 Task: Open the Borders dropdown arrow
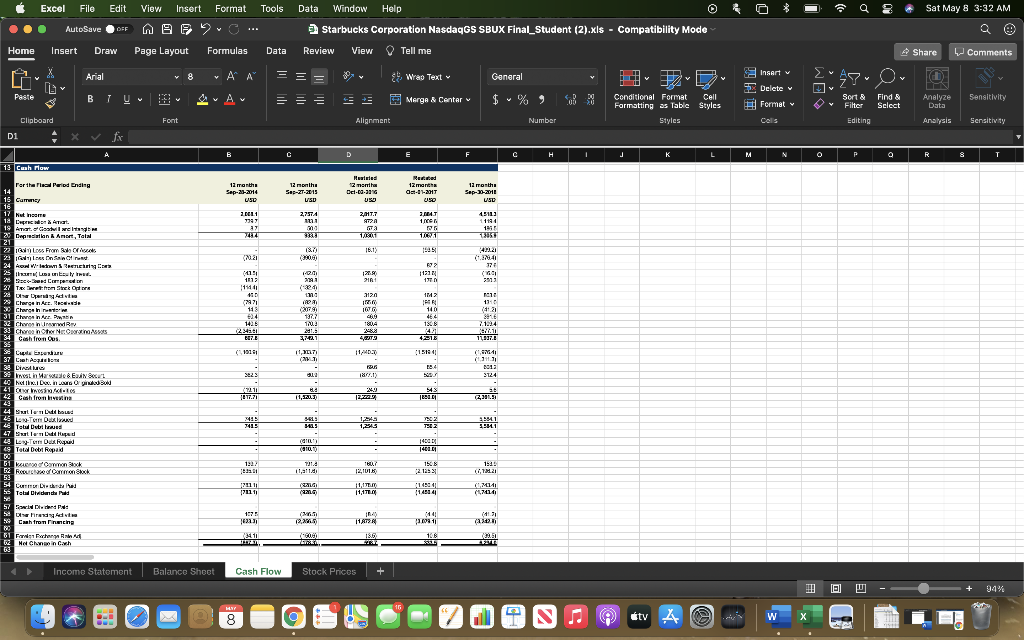[x=179, y=100]
